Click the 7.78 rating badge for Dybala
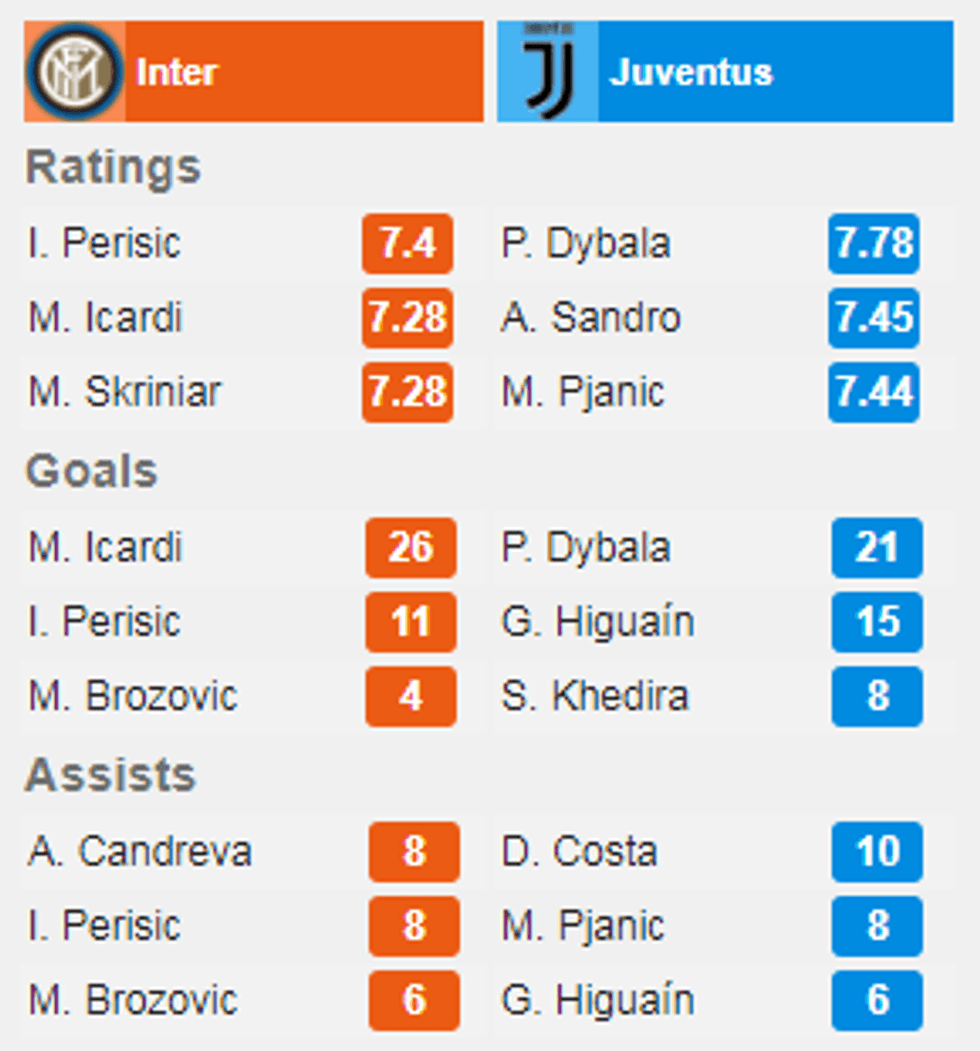Image resolution: width=980 pixels, height=1051 pixels. coord(873,244)
